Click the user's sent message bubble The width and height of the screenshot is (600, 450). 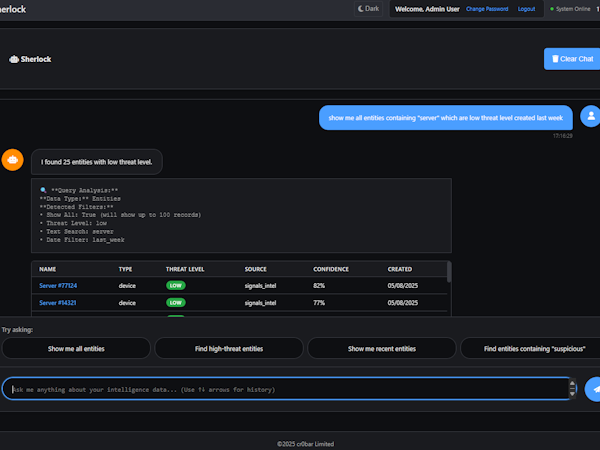coord(446,118)
